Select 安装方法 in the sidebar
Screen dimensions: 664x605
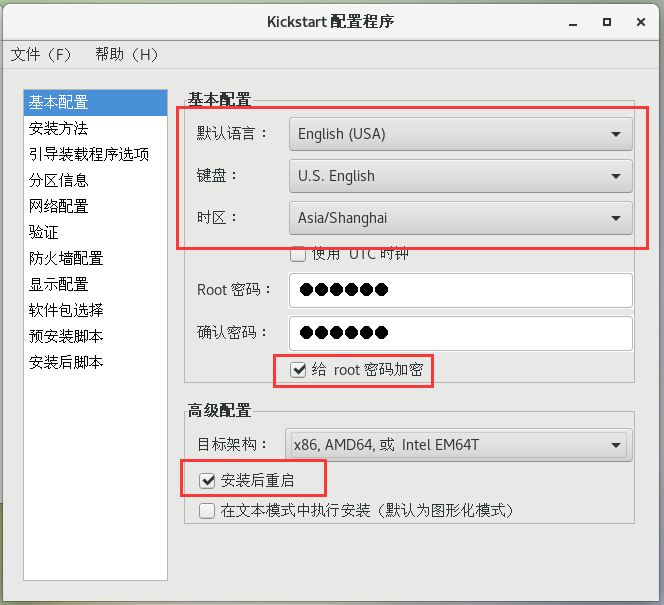[x=95, y=128]
